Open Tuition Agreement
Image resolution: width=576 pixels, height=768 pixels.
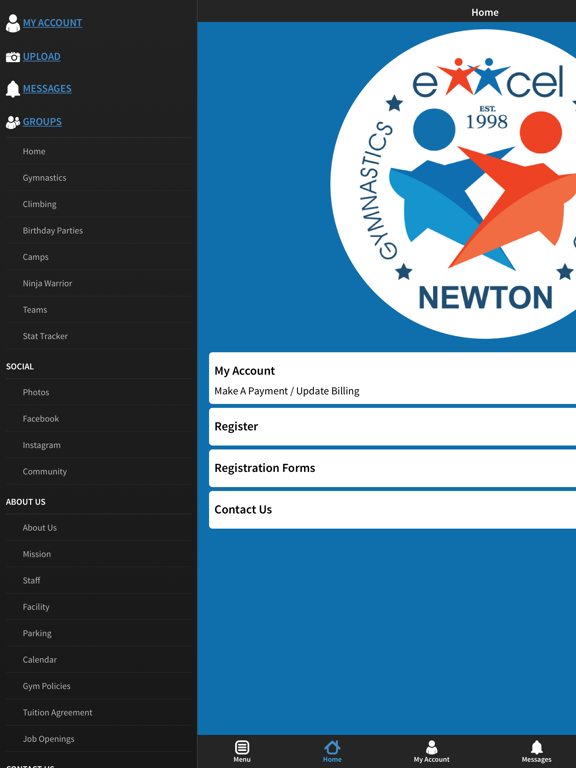(x=98, y=713)
